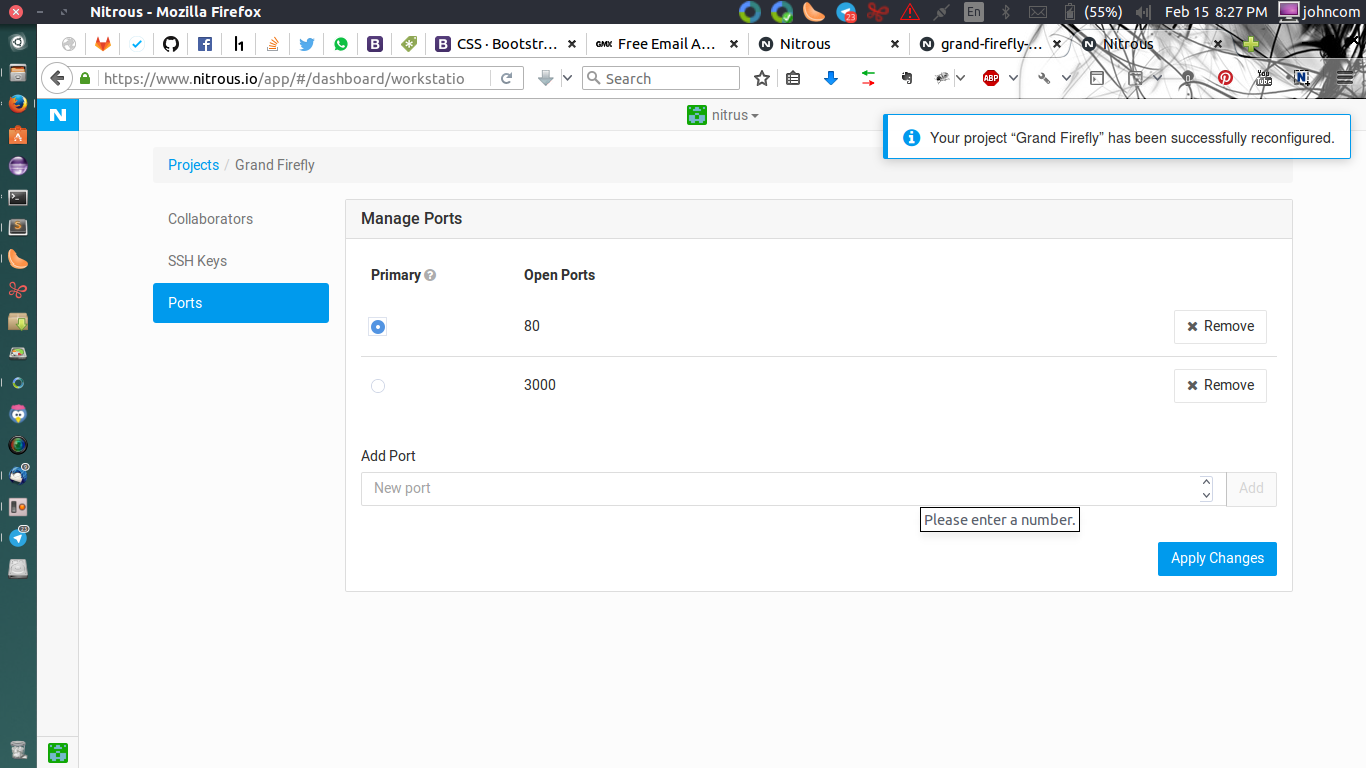Image resolution: width=1366 pixels, height=768 pixels.
Task: Open the Trash in the launcher
Action: point(18,750)
